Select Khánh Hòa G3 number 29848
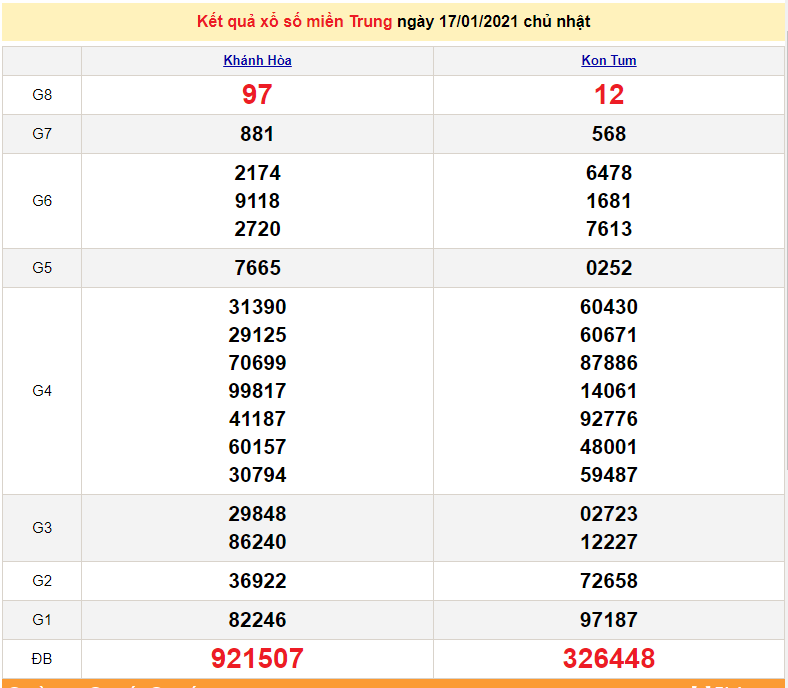The height and width of the screenshot is (688, 788). 257,514
